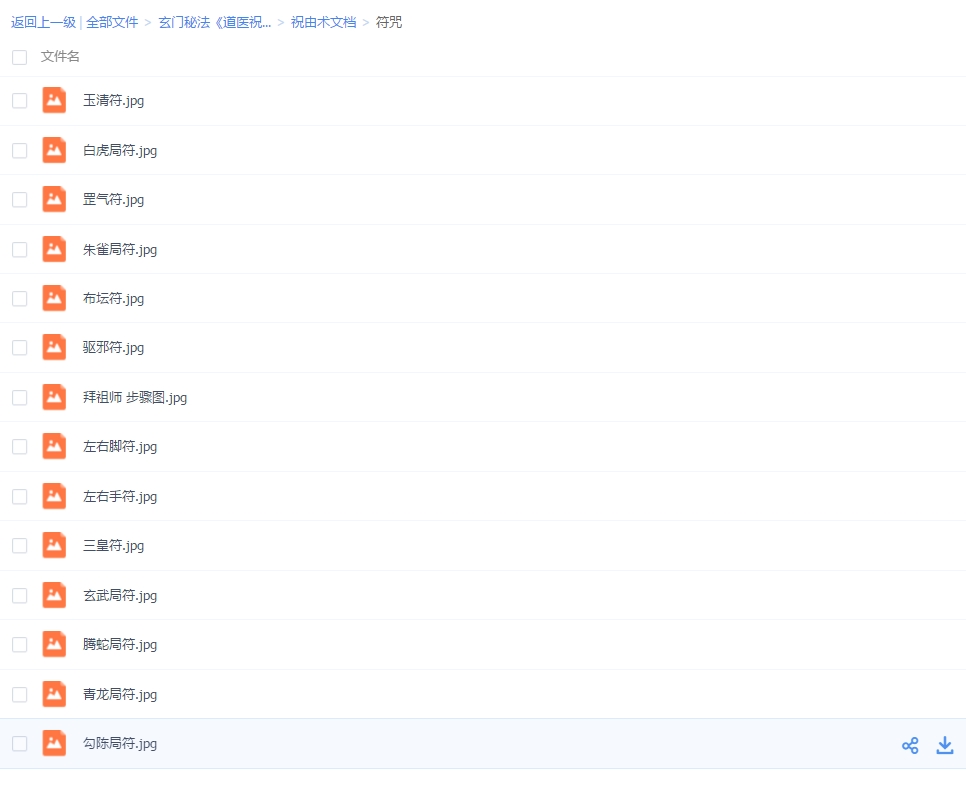This screenshot has height=797, width=966.
Task: Open the 玄门秘法 breadcrumb folder
Action: pyautogui.click(x=214, y=22)
